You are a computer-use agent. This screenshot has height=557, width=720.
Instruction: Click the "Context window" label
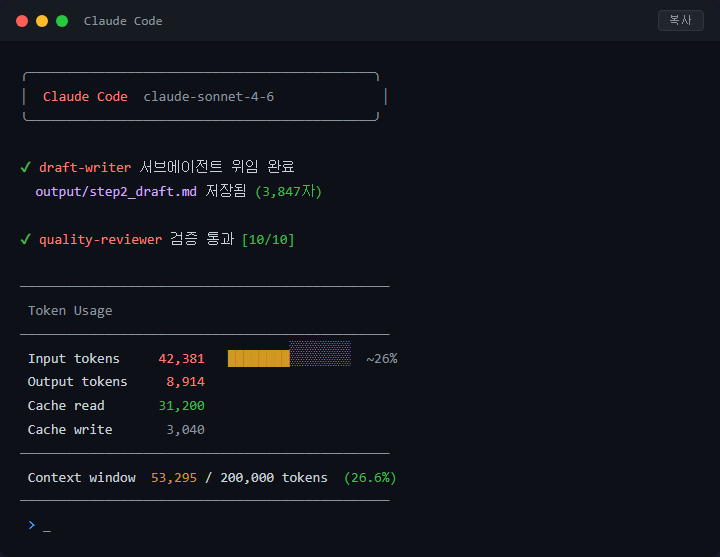click(x=82, y=478)
